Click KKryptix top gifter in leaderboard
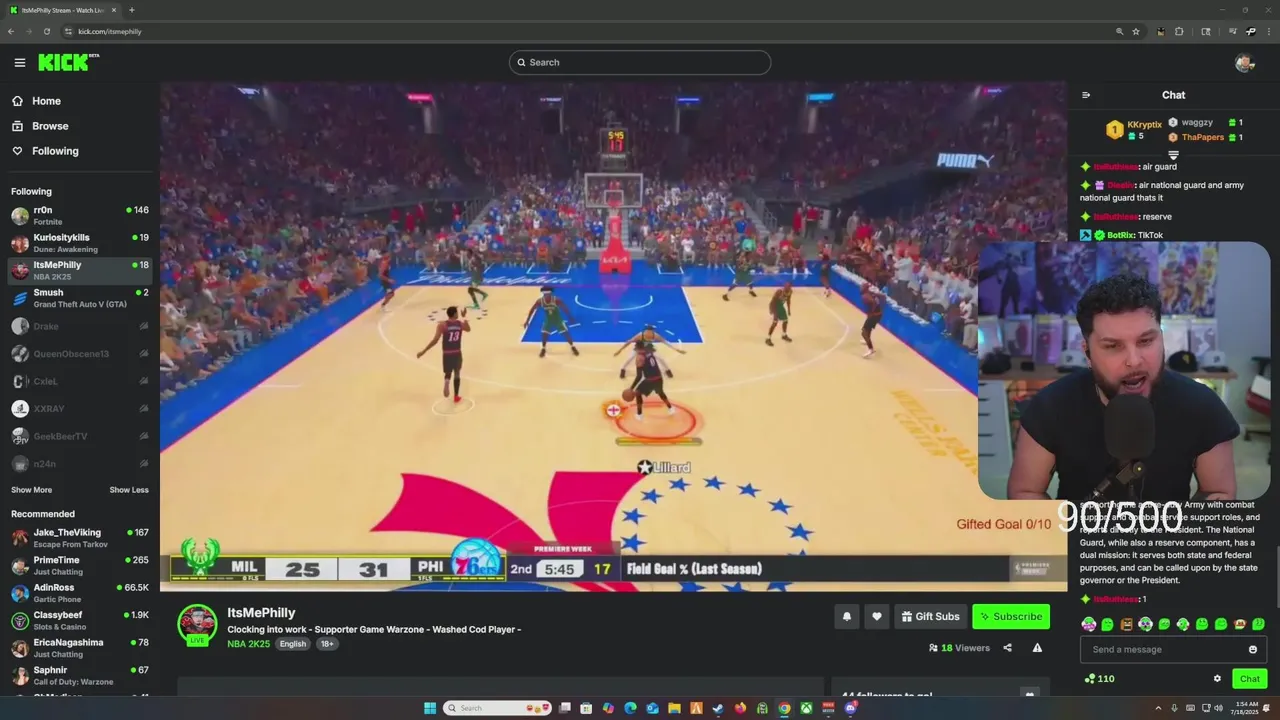The image size is (1280, 720). [1144, 125]
